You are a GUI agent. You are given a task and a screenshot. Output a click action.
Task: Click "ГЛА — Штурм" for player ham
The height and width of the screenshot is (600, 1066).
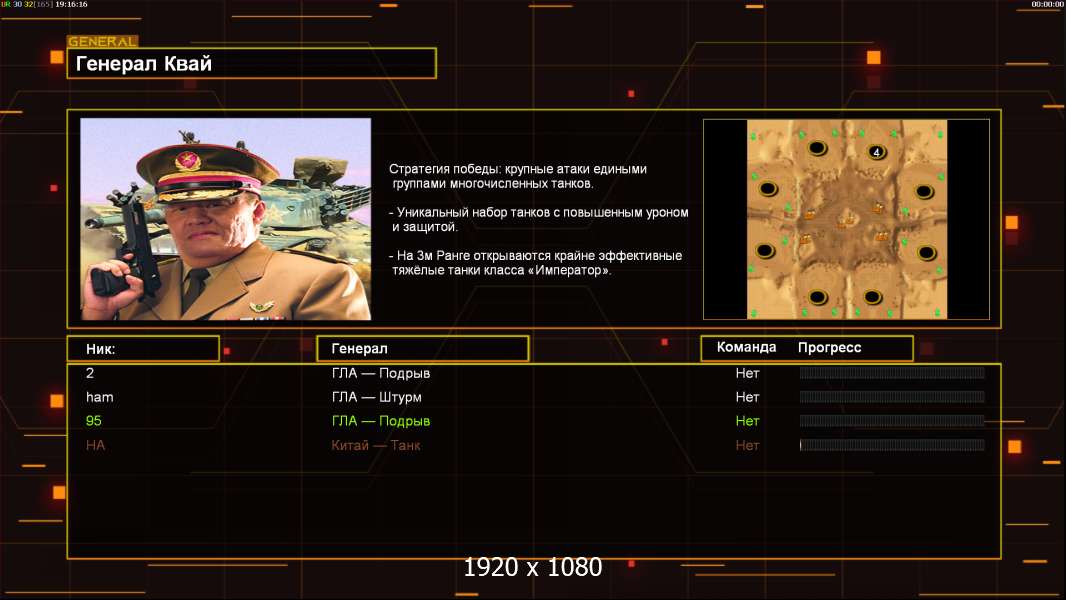(377, 397)
